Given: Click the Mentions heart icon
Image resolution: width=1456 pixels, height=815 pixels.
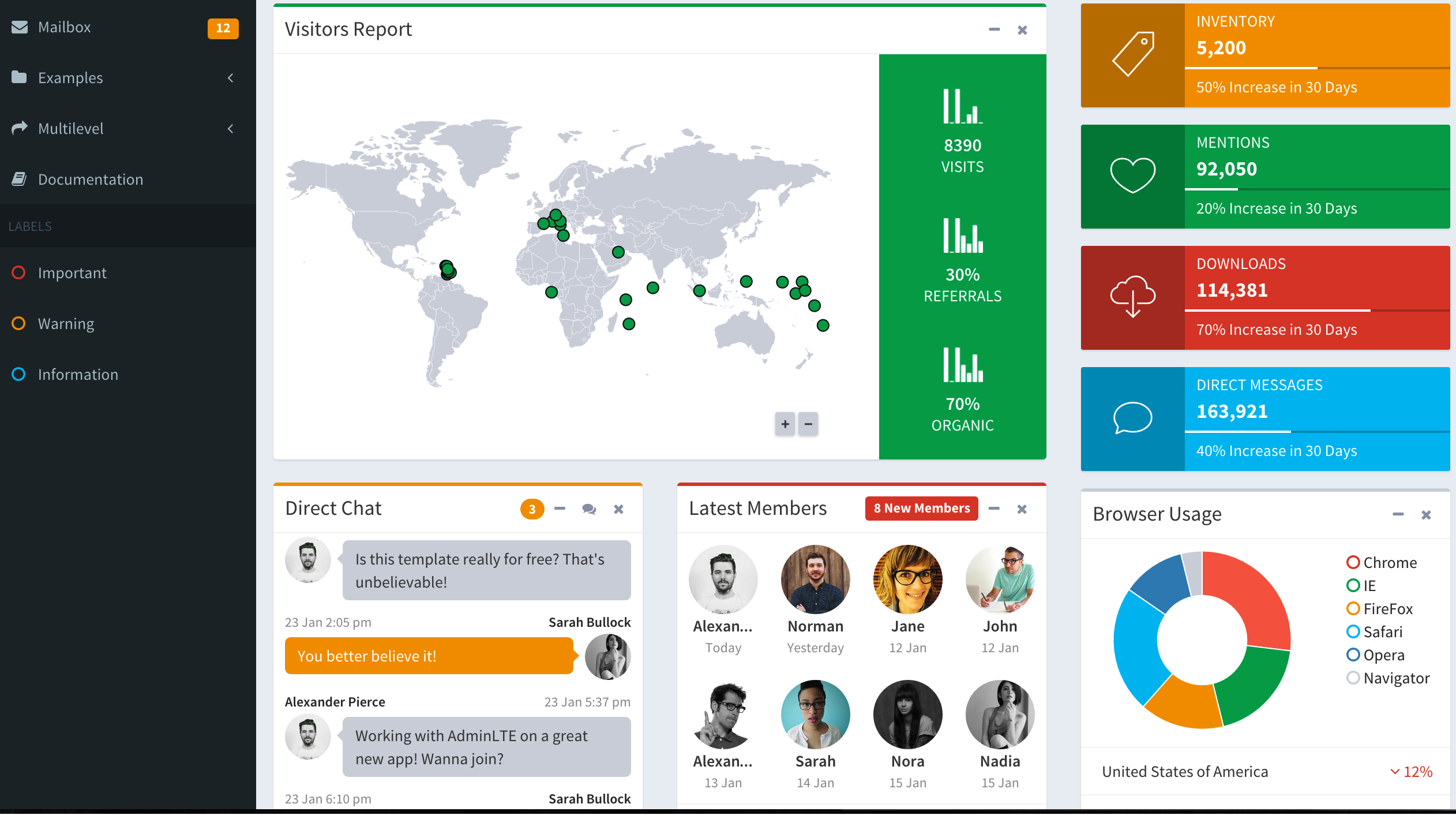Looking at the screenshot, I should tap(1133, 175).
